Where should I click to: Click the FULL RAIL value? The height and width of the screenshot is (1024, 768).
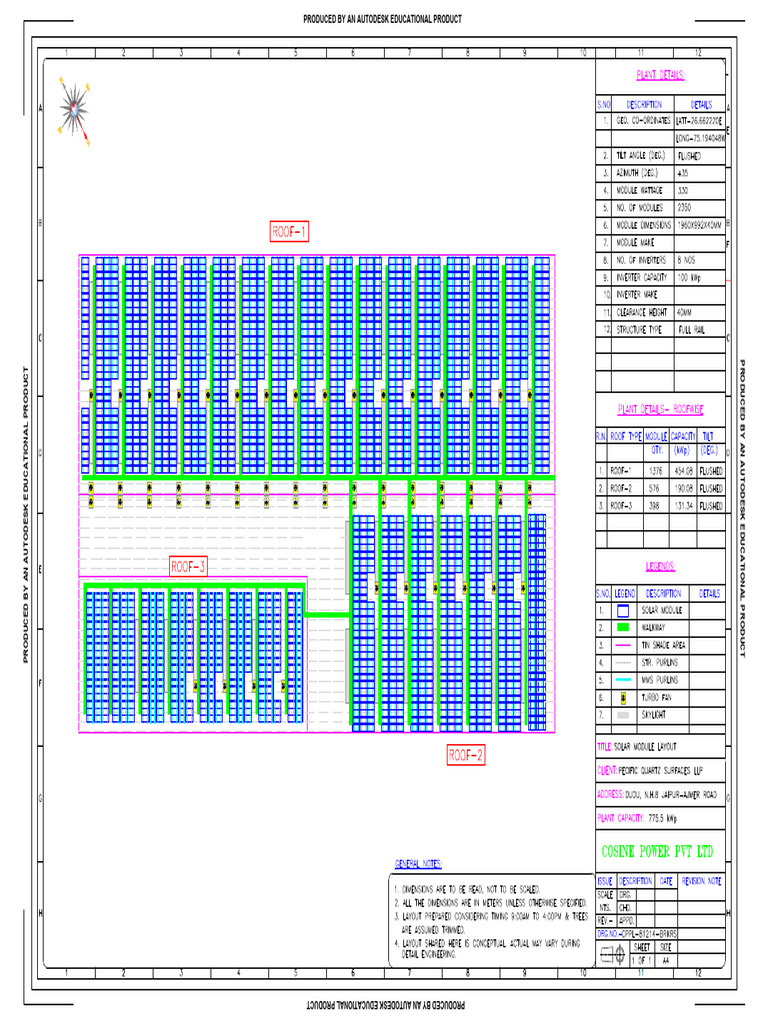click(x=692, y=330)
